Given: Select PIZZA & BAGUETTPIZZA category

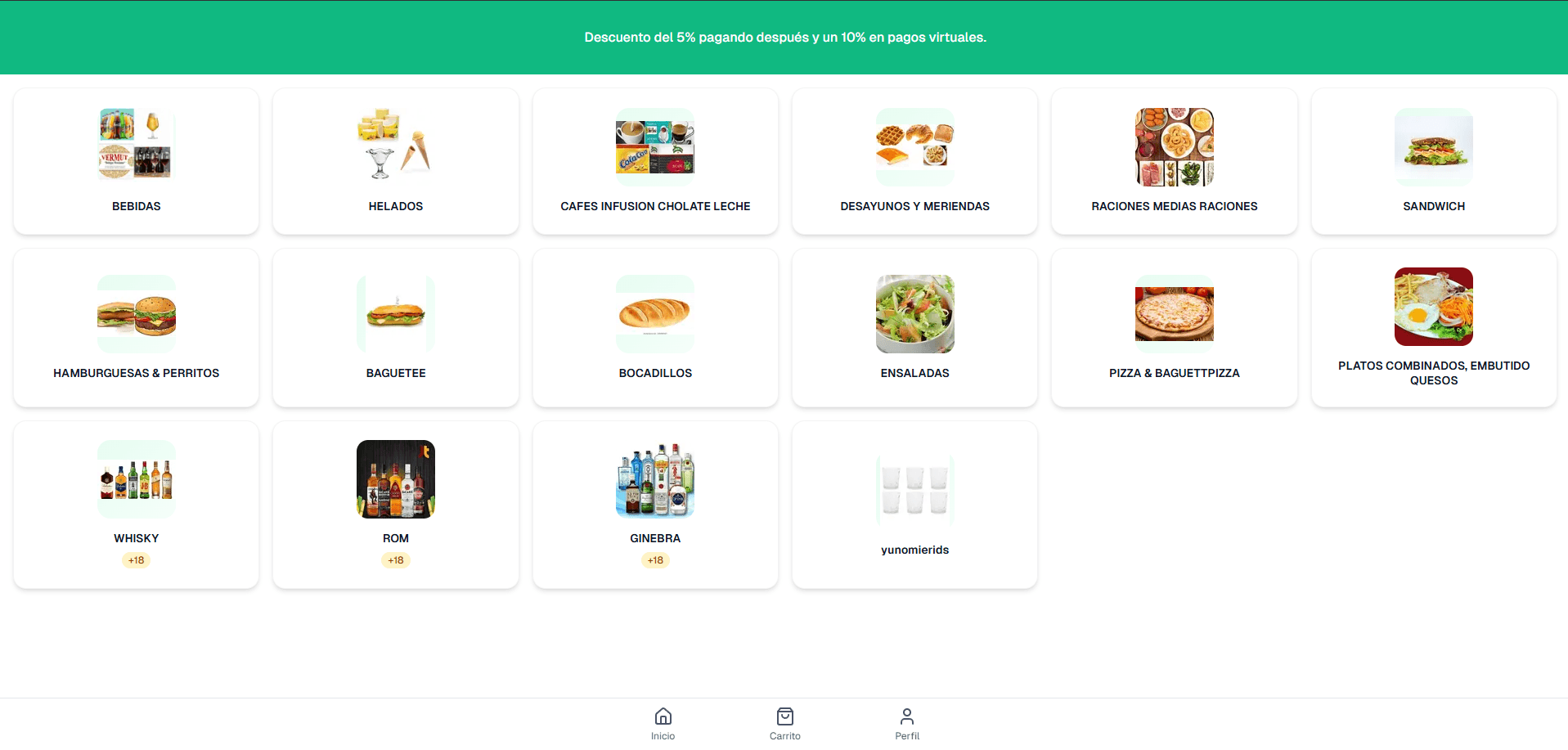Looking at the screenshot, I should point(1175,328).
